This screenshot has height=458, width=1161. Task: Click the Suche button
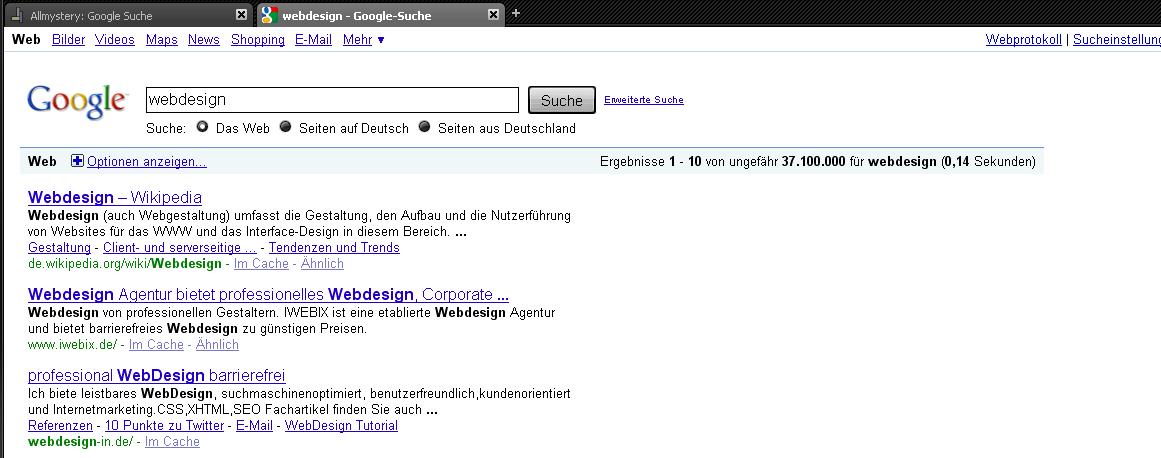click(x=561, y=101)
